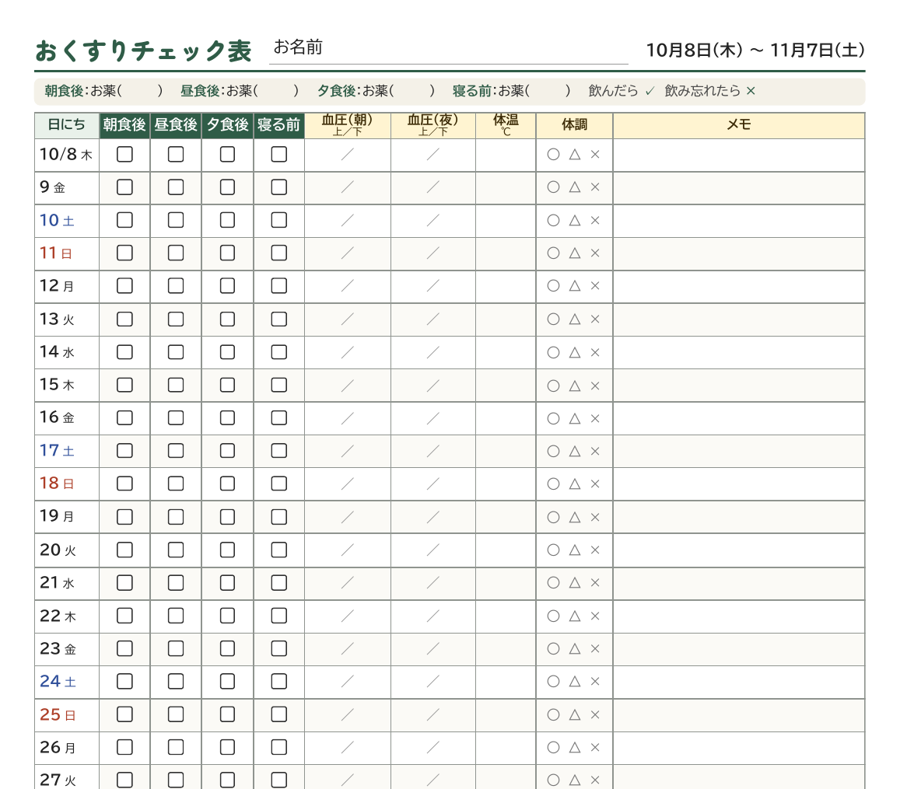Tick the 夕食後 checkbox for 10 土
Image resolution: width=900 pixels, height=789 pixels.
click(x=227, y=220)
